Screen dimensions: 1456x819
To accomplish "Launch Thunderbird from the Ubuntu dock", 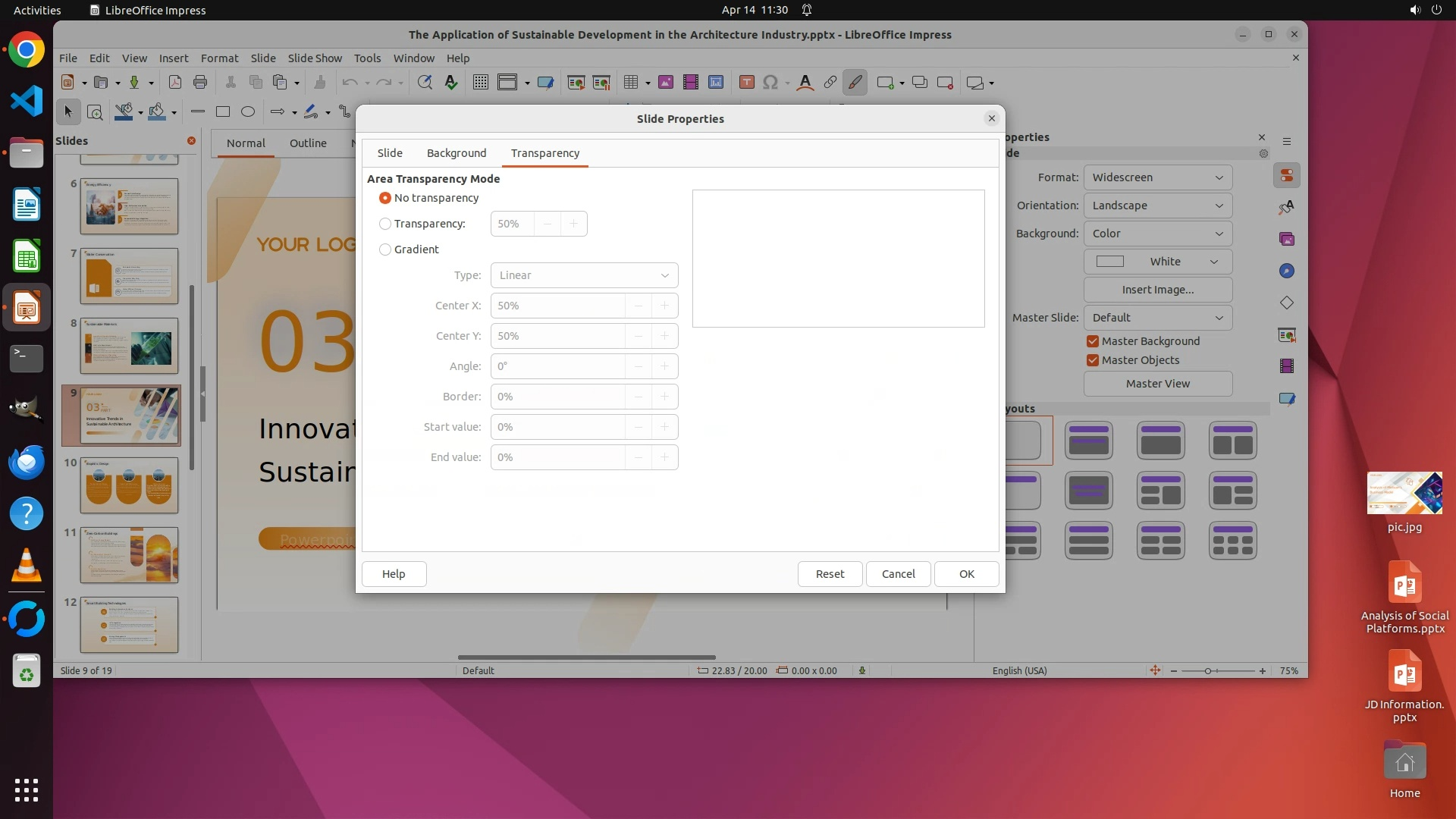I will (27, 462).
